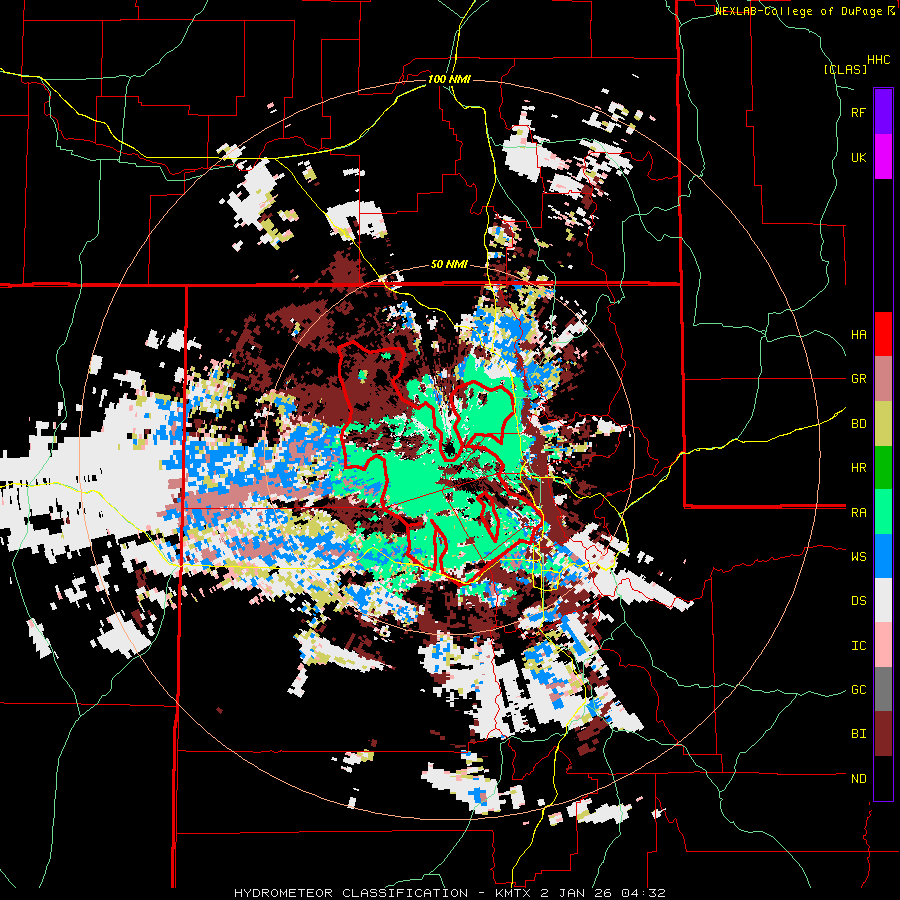Viewport: 900px width, 900px height.
Task: Click the RF purple legend swatch
Action: [x=883, y=112]
